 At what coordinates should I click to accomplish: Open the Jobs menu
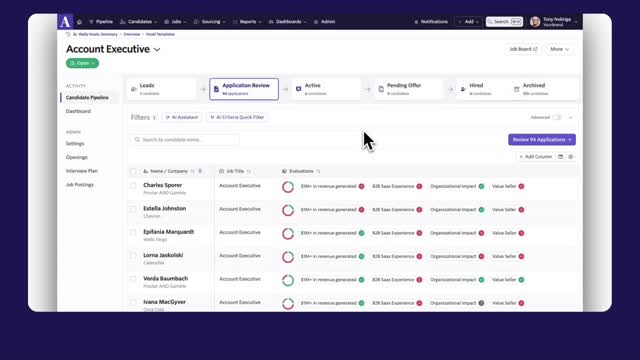(176, 22)
